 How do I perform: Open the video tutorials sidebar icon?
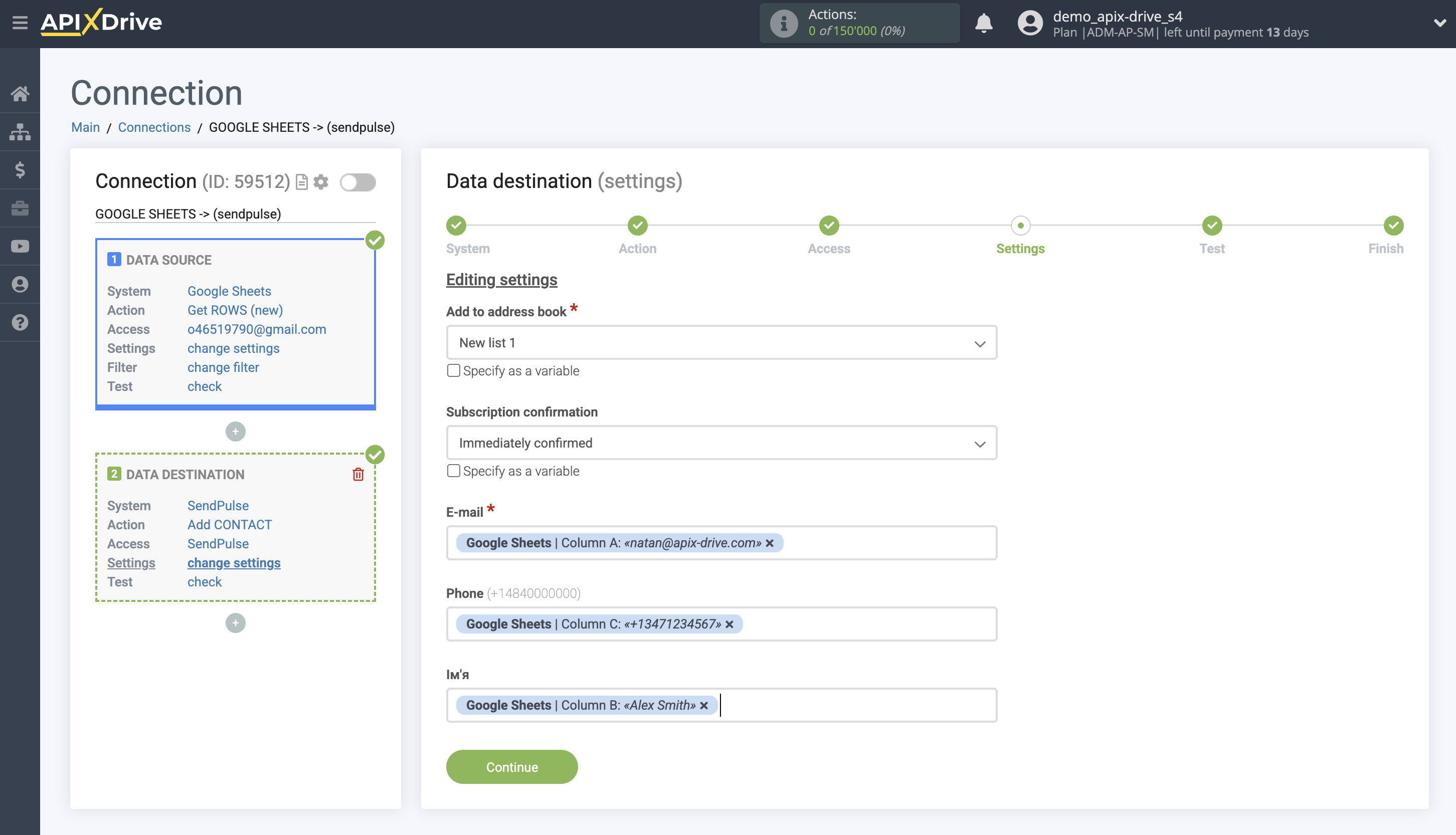tap(20, 246)
